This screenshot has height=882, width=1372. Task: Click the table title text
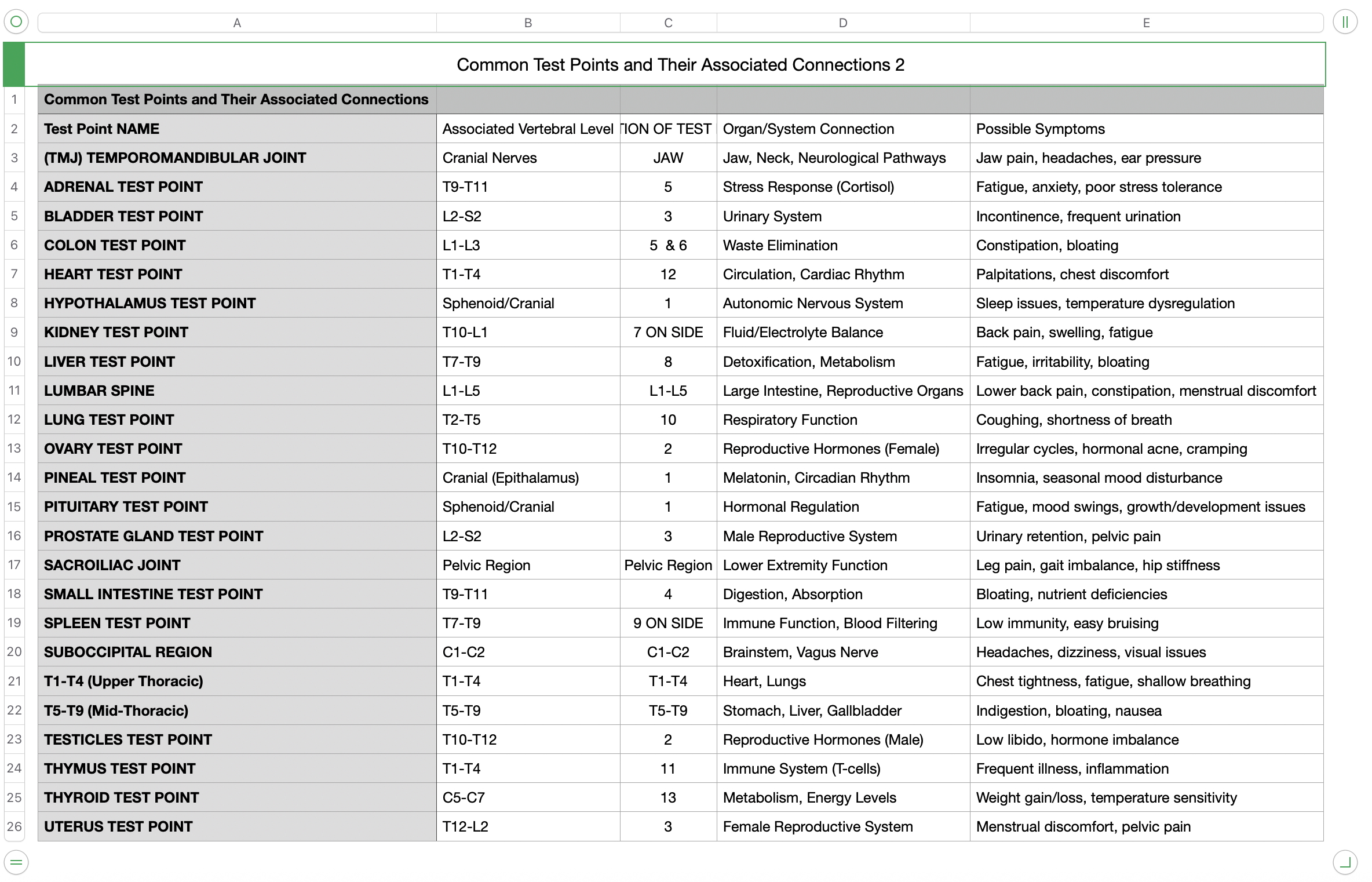pyautogui.click(x=680, y=64)
